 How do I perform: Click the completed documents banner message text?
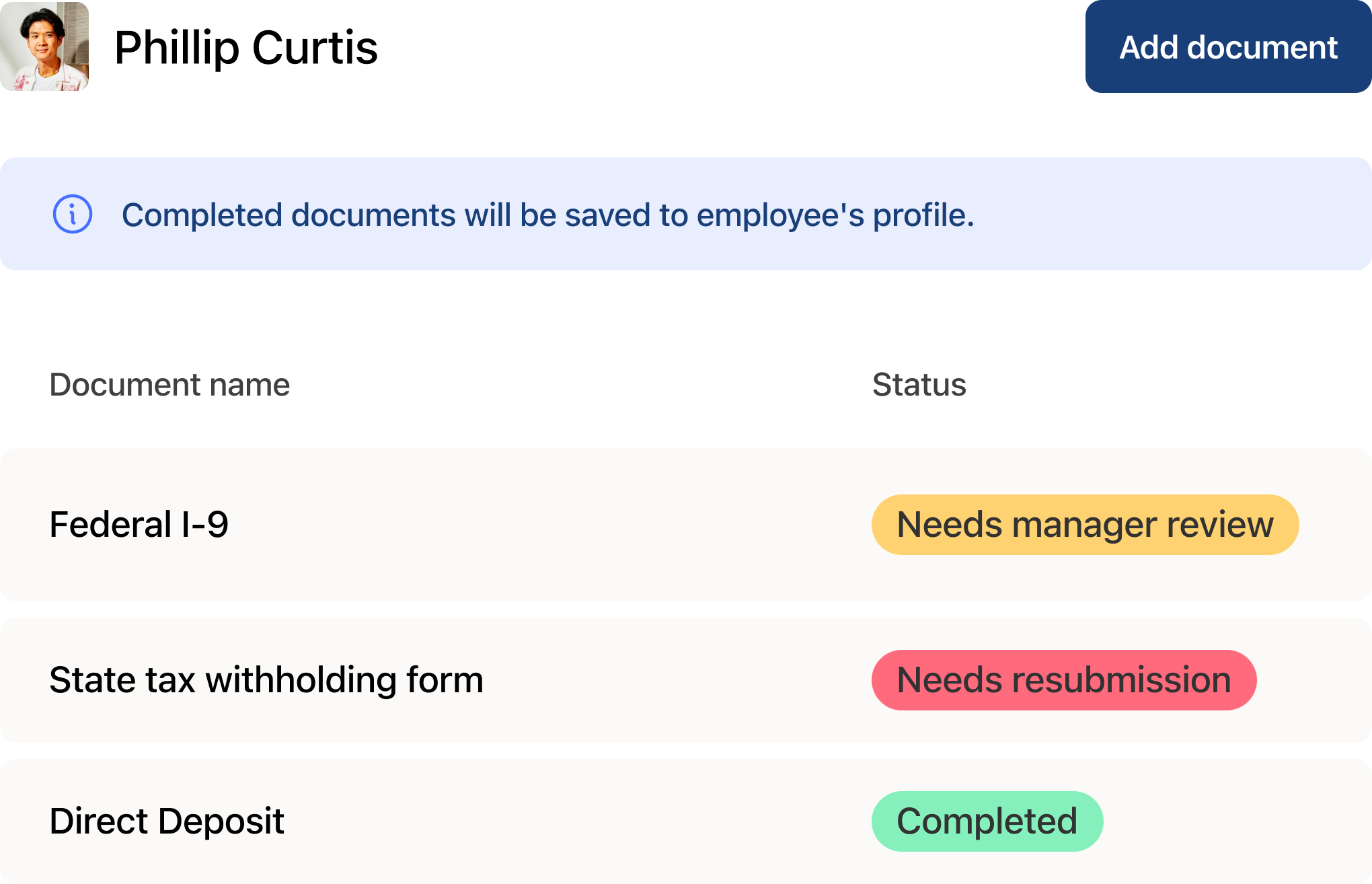click(547, 215)
